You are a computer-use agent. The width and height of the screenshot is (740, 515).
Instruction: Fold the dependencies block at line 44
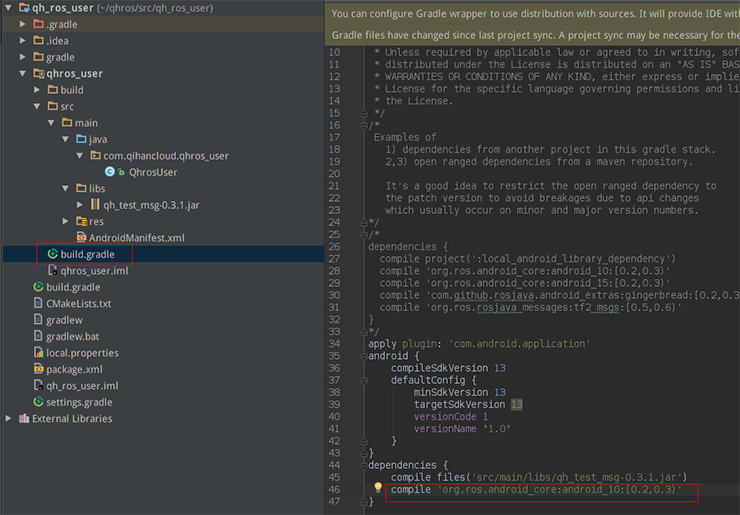[x=364, y=465]
